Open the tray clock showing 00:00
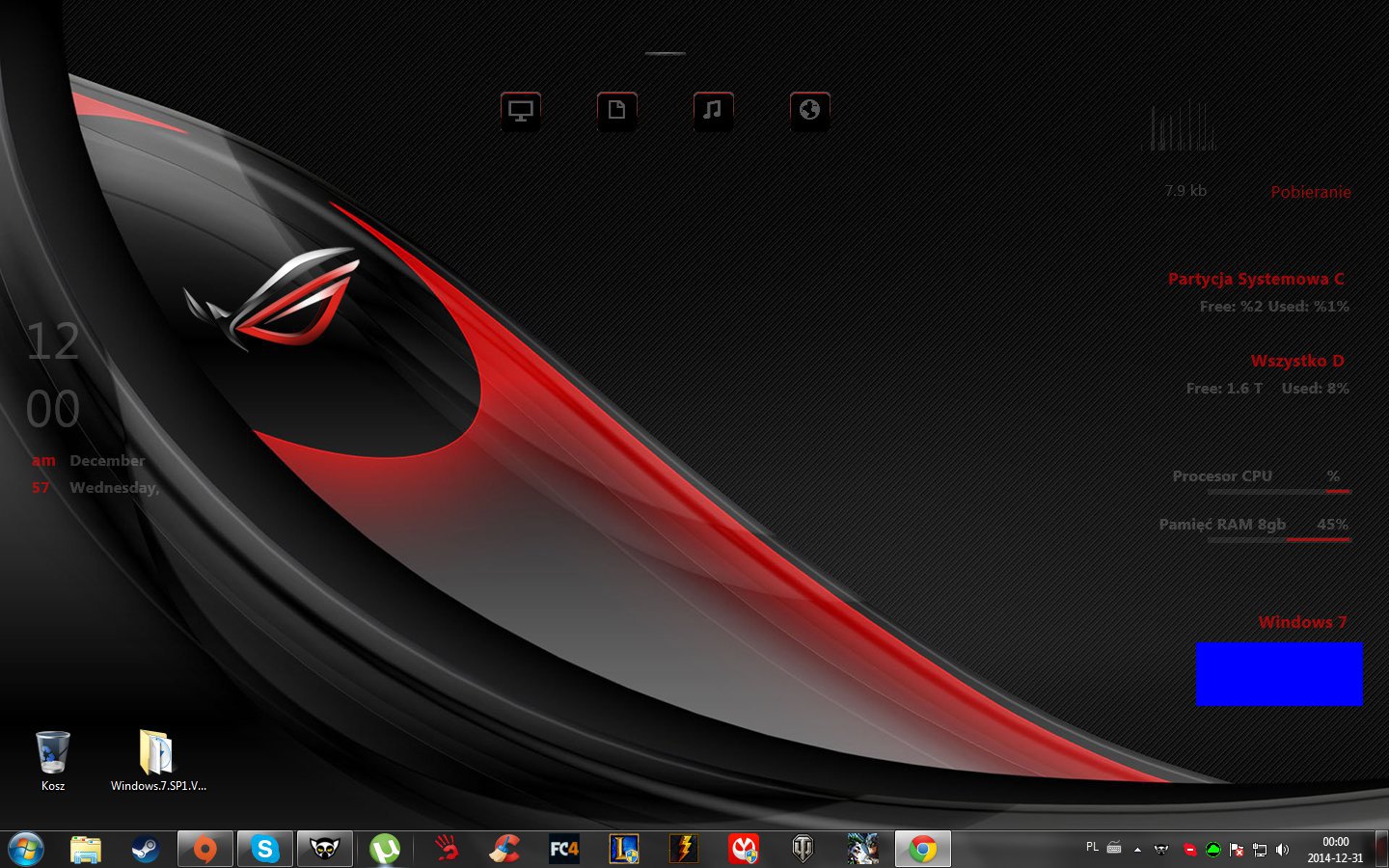Image resolution: width=1389 pixels, height=868 pixels. 1336,850
